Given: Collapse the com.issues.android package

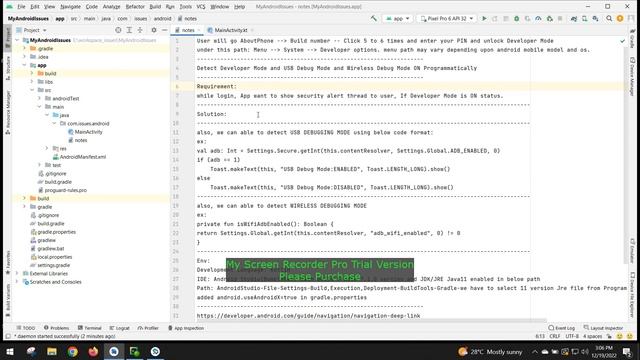Looking at the screenshot, I should pos(54,123).
